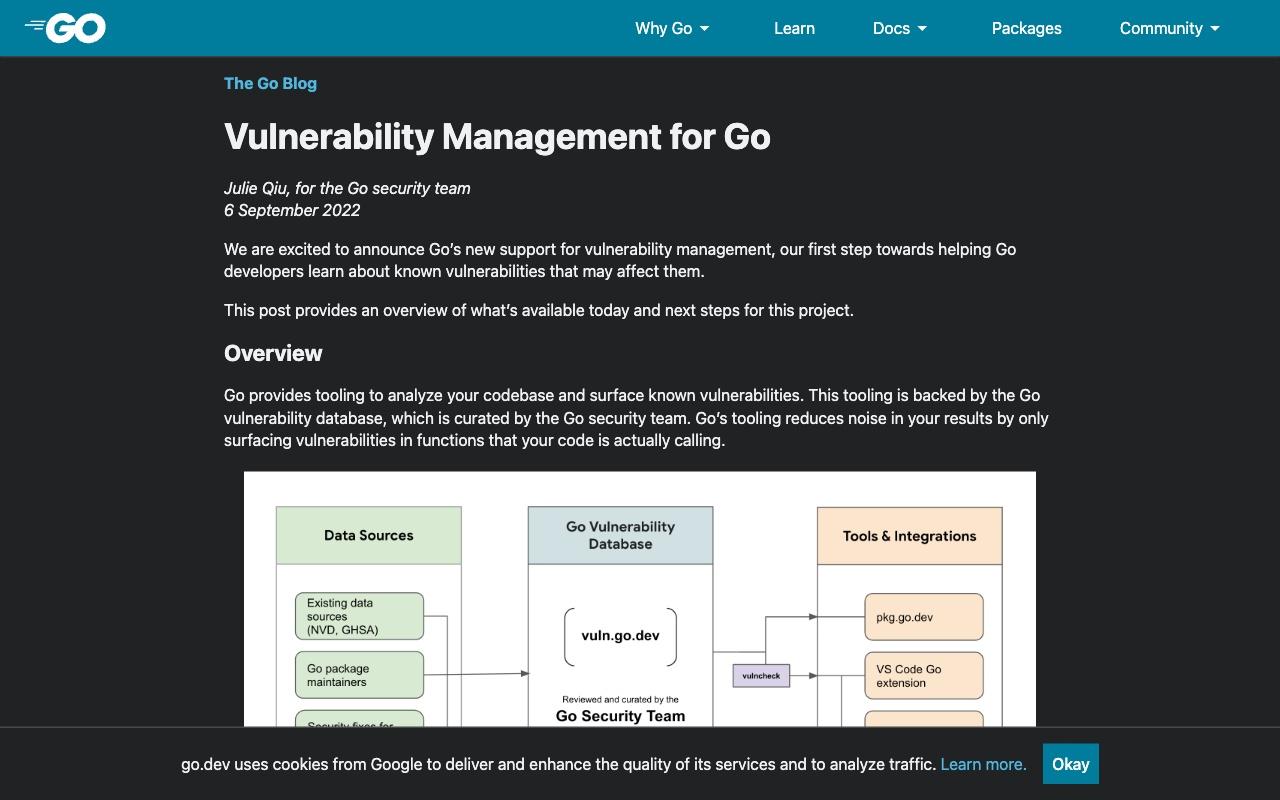Click the Go package maintainers box
The width and height of the screenshot is (1280, 800).
(359, 675)
